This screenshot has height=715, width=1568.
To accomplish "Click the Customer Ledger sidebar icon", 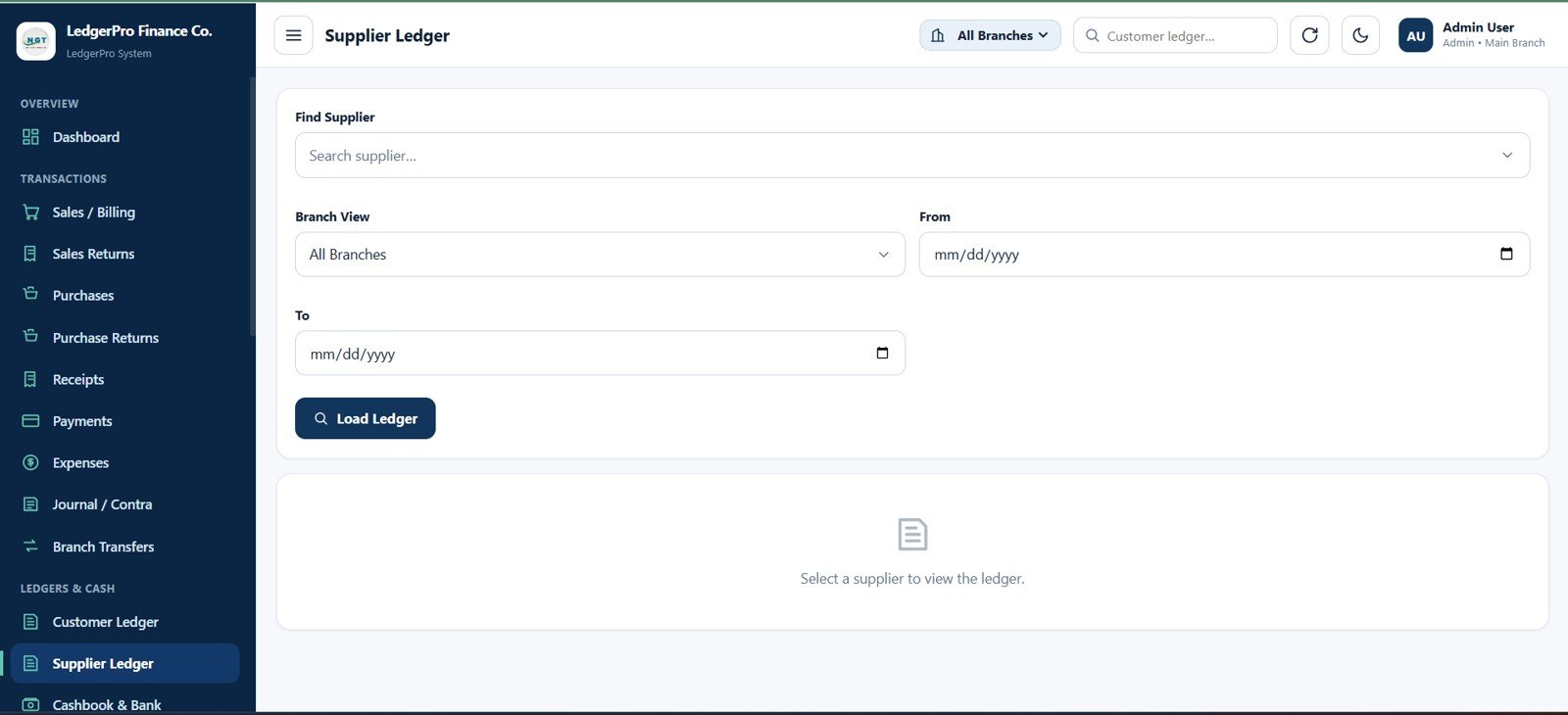I will (30, 622).
